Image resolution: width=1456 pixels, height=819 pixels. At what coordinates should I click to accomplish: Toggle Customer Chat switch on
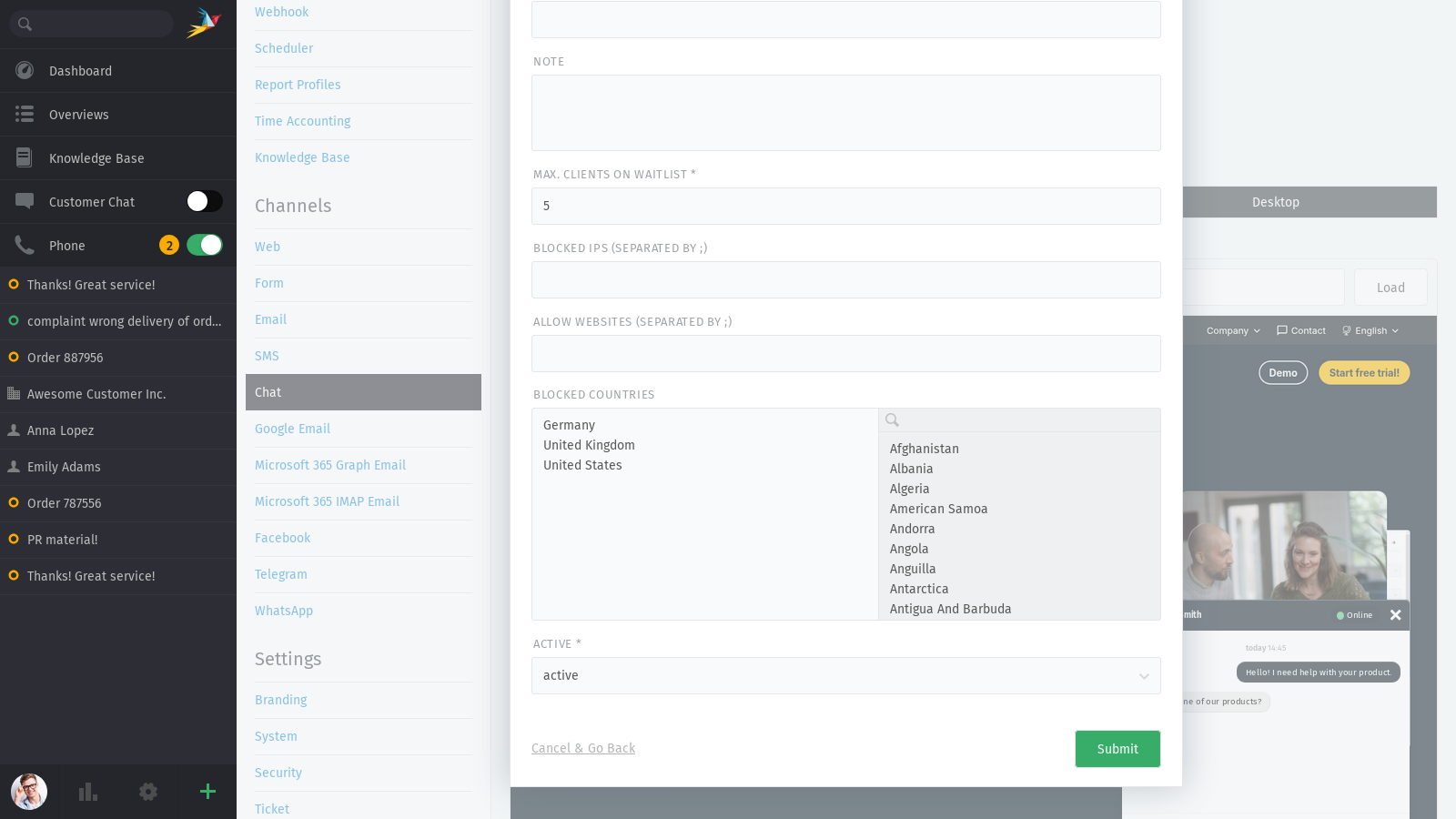point(205,201)
